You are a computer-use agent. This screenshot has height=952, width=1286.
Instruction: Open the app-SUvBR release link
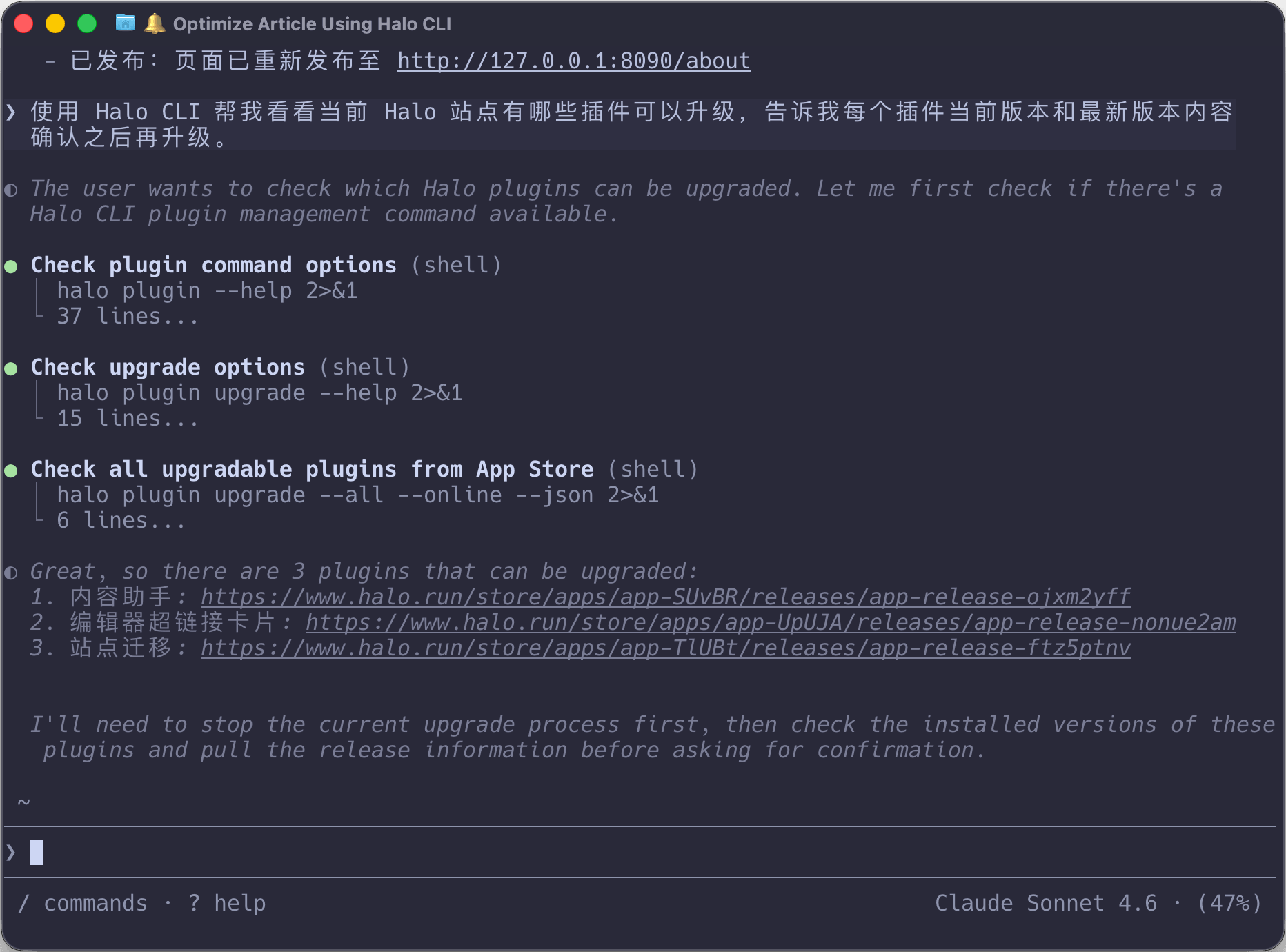[x=665, y=597]
